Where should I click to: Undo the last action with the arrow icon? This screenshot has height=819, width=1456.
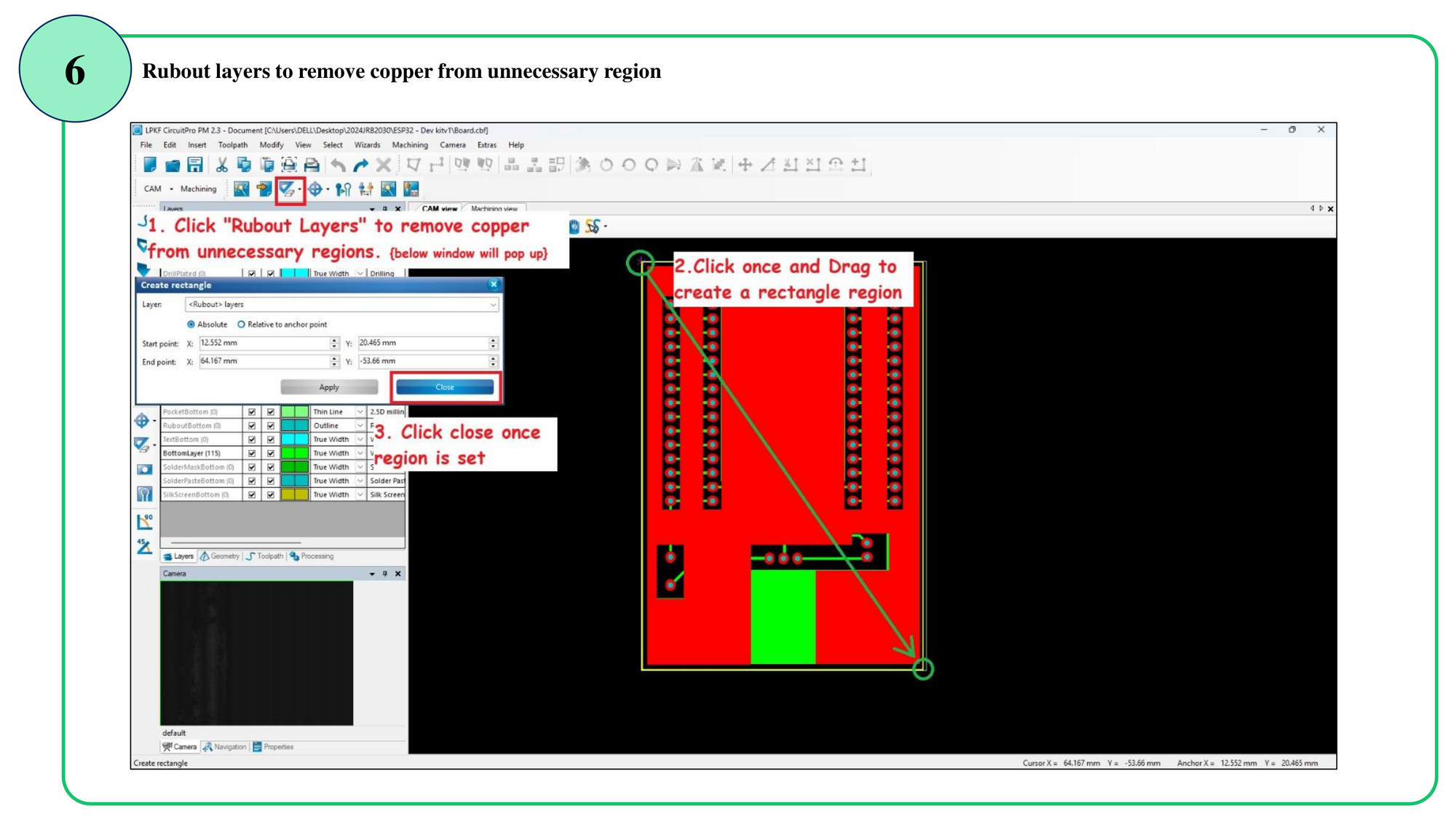(x=339, y=165)
